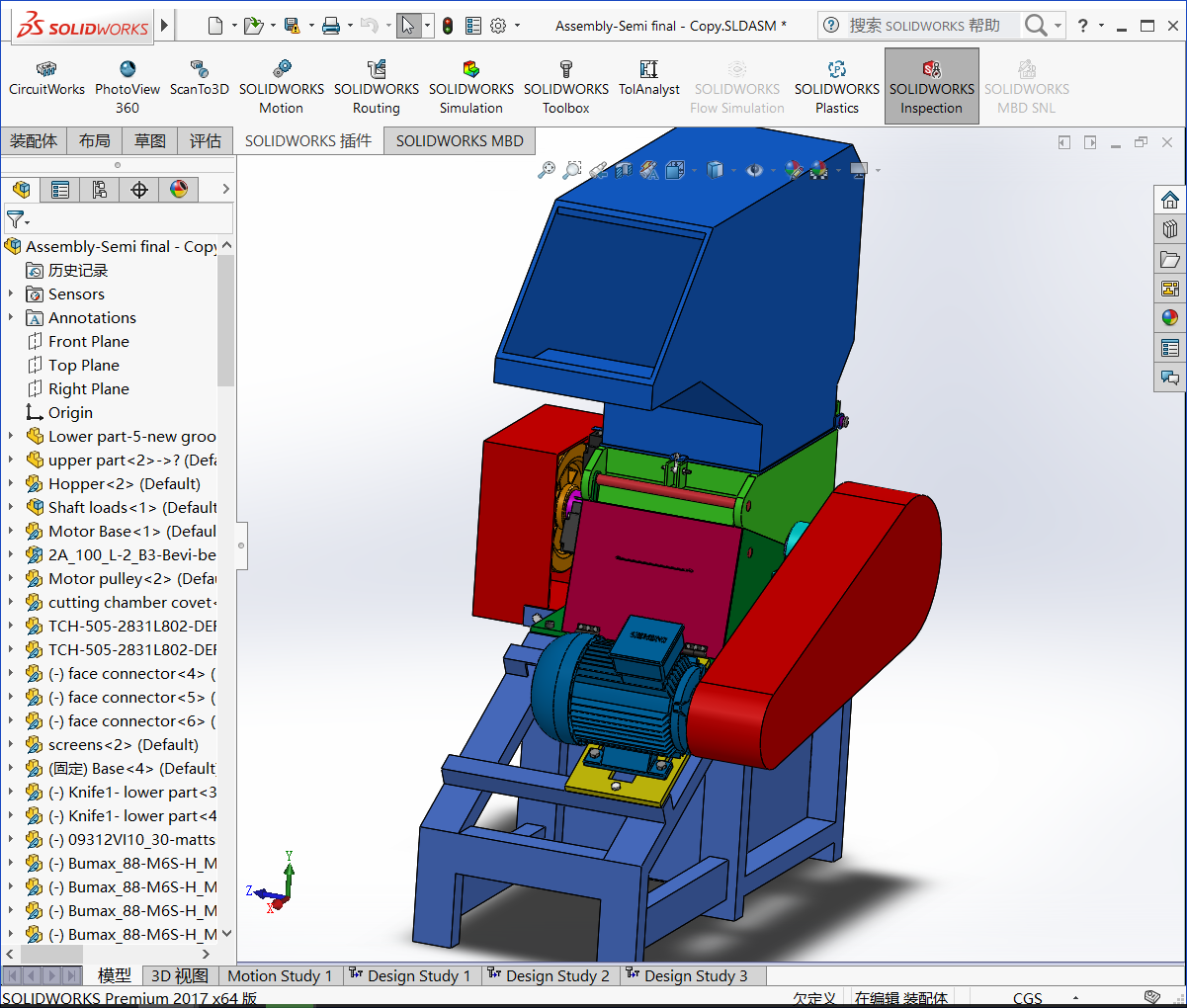Open TolAnalyst add-in

(x=649, y=79)
